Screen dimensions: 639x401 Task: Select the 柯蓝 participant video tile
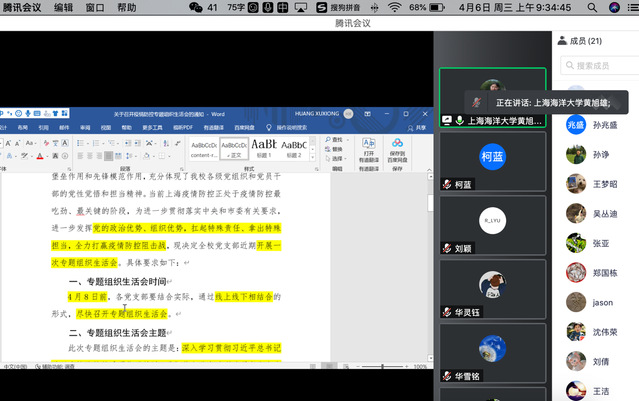click(x=491, y=161)
